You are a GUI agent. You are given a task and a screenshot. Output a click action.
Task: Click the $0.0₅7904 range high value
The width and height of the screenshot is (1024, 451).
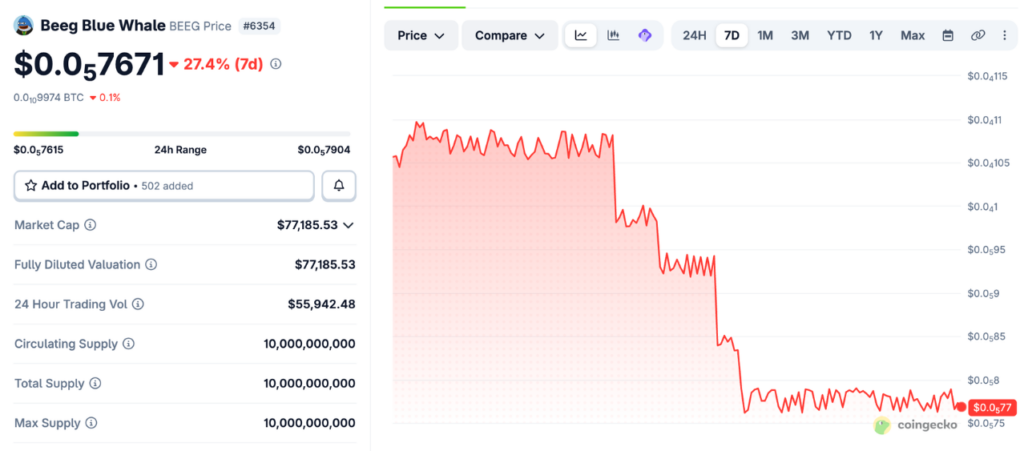tap(324, 149)
